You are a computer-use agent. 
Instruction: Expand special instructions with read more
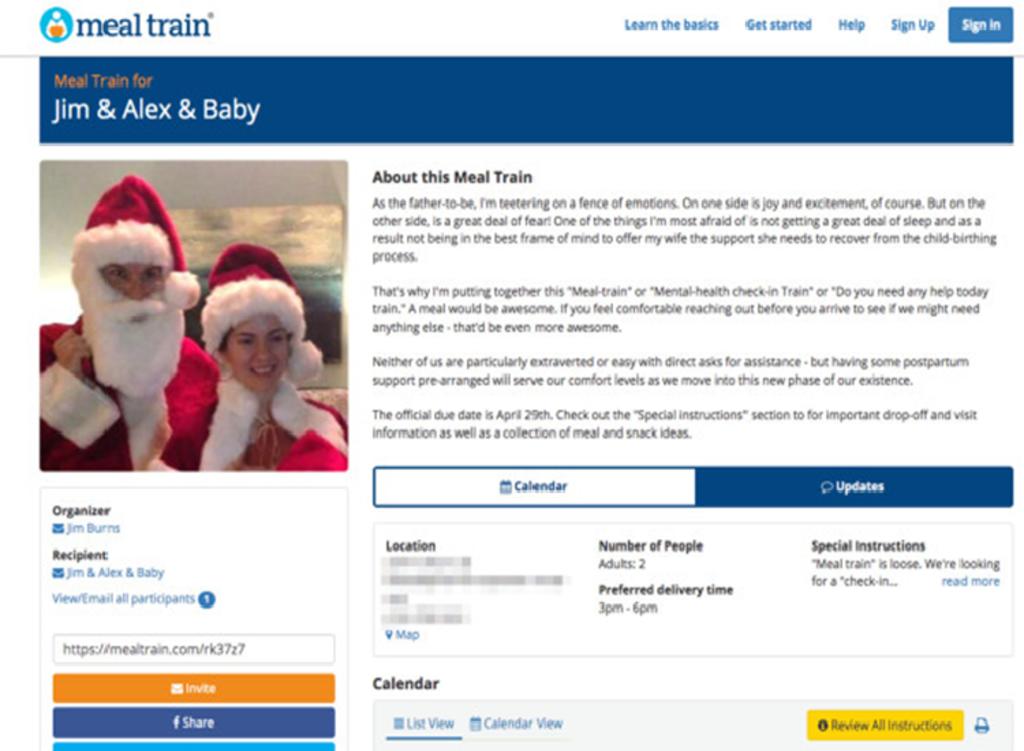point(969,581)
